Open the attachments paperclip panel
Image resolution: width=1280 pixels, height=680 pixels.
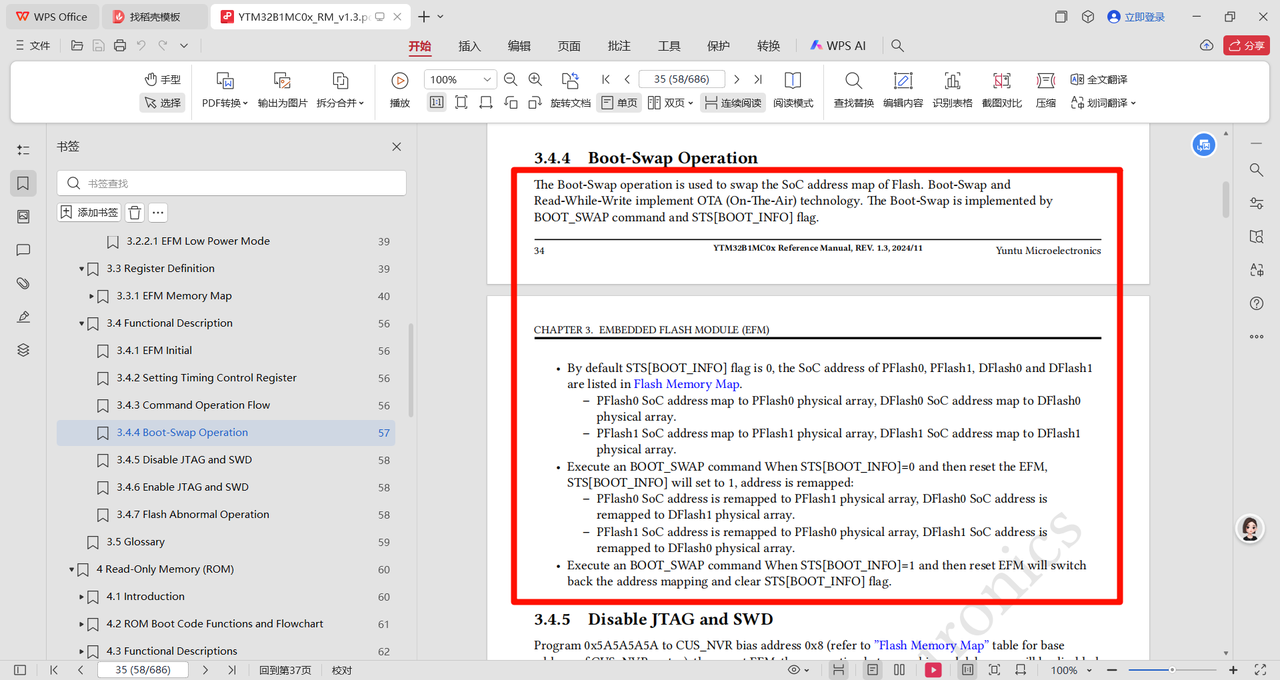24,283
